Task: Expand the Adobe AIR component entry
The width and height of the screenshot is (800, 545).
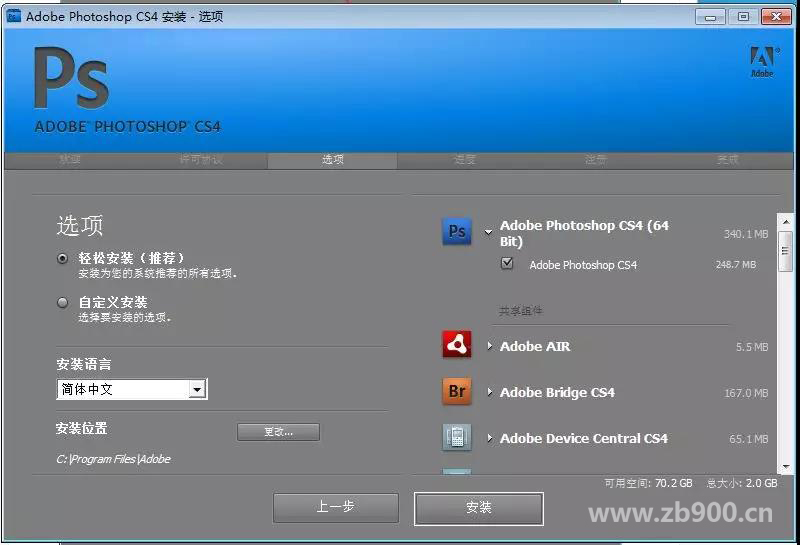Action: click(490, 346)
